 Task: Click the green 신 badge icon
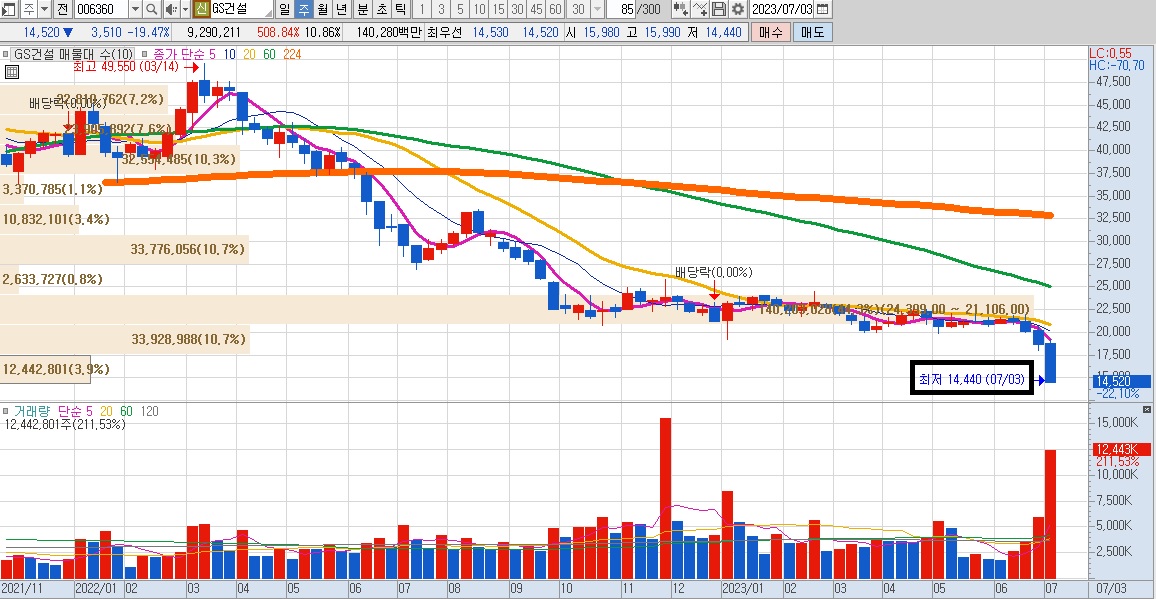201,9
